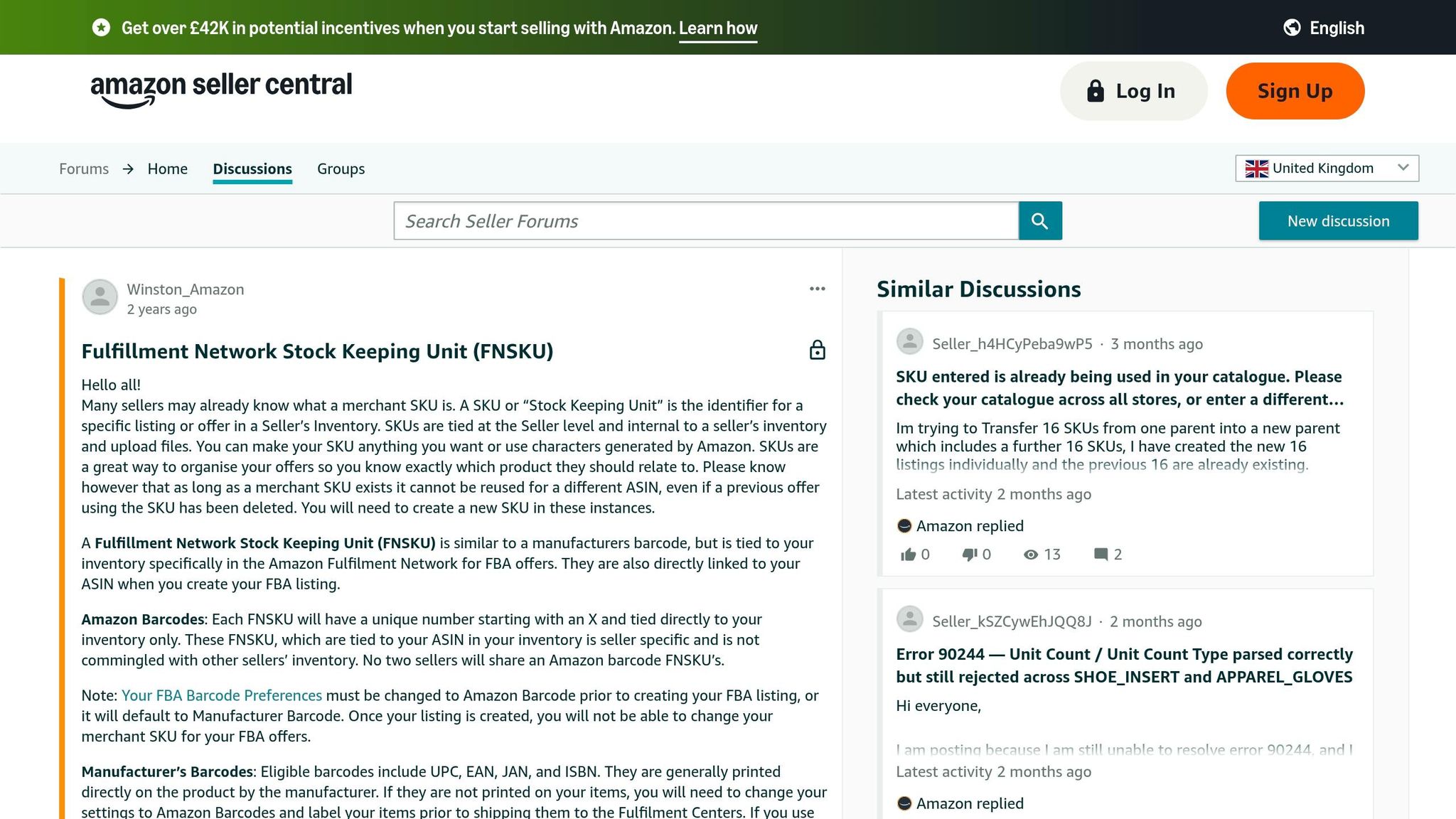The image size is (1456, 819).
Task: Open Your FBA Barcode Preferences link
Action: 222,695
